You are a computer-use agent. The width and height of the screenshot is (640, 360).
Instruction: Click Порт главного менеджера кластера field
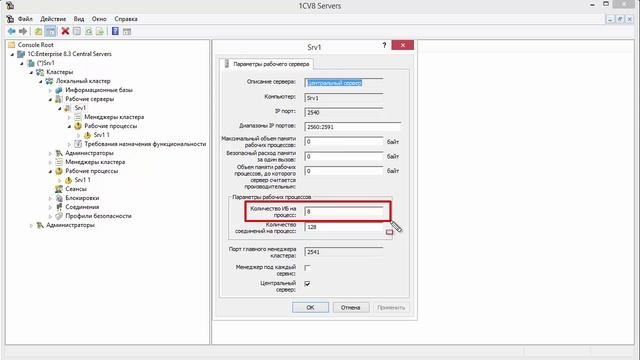(x=344, y=252)
